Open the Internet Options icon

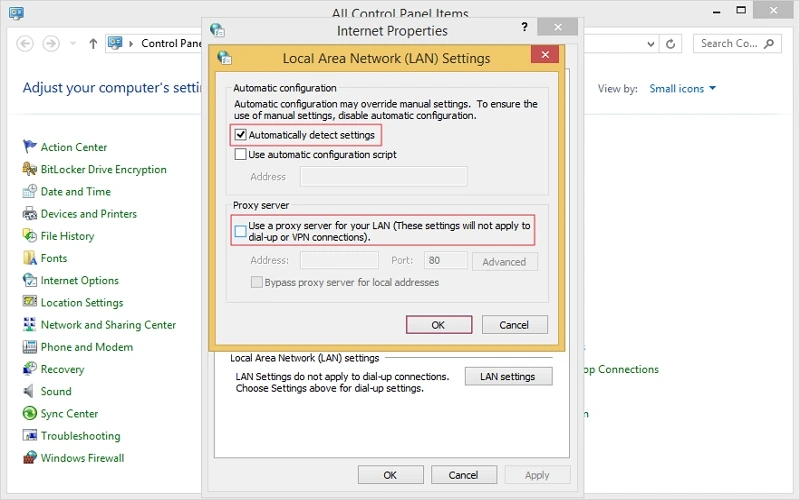pyautogui.click(x=30, y=280)
